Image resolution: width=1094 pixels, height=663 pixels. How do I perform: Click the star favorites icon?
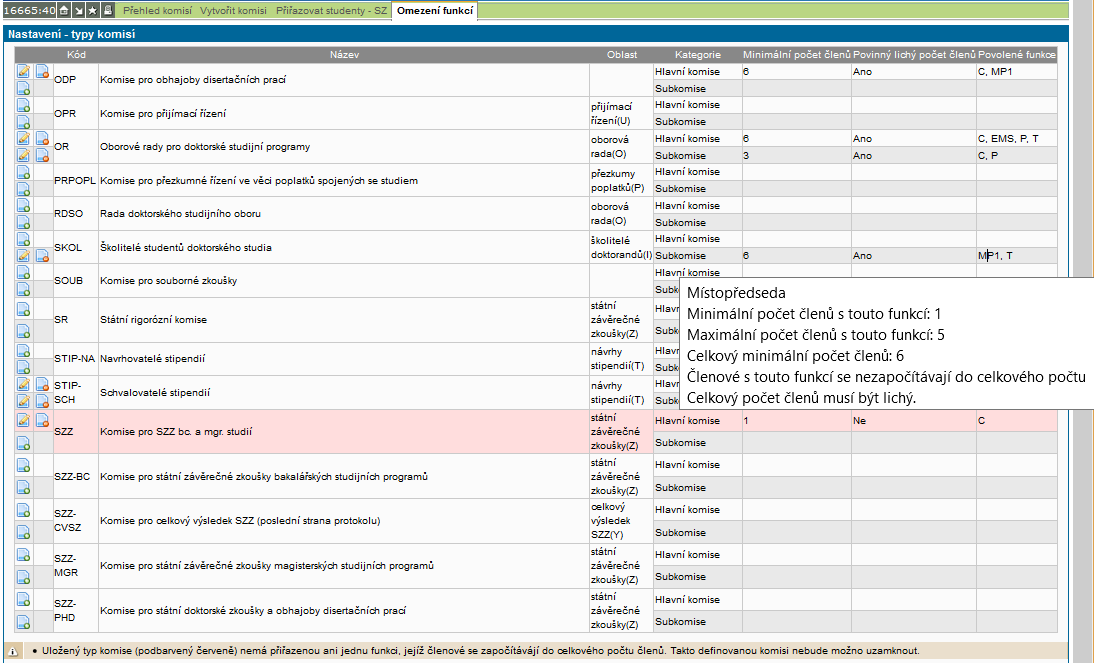(92, 11)
